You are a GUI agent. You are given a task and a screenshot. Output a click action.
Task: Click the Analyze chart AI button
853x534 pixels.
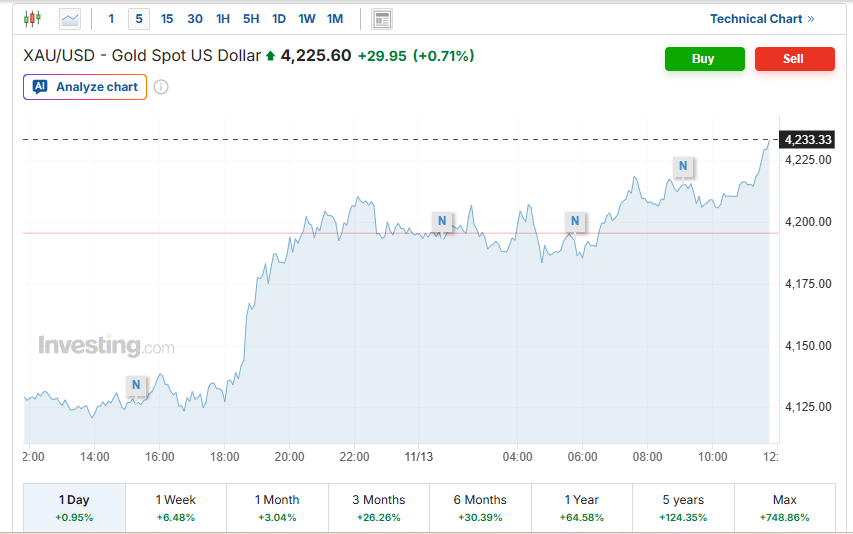tap(85, 87)
